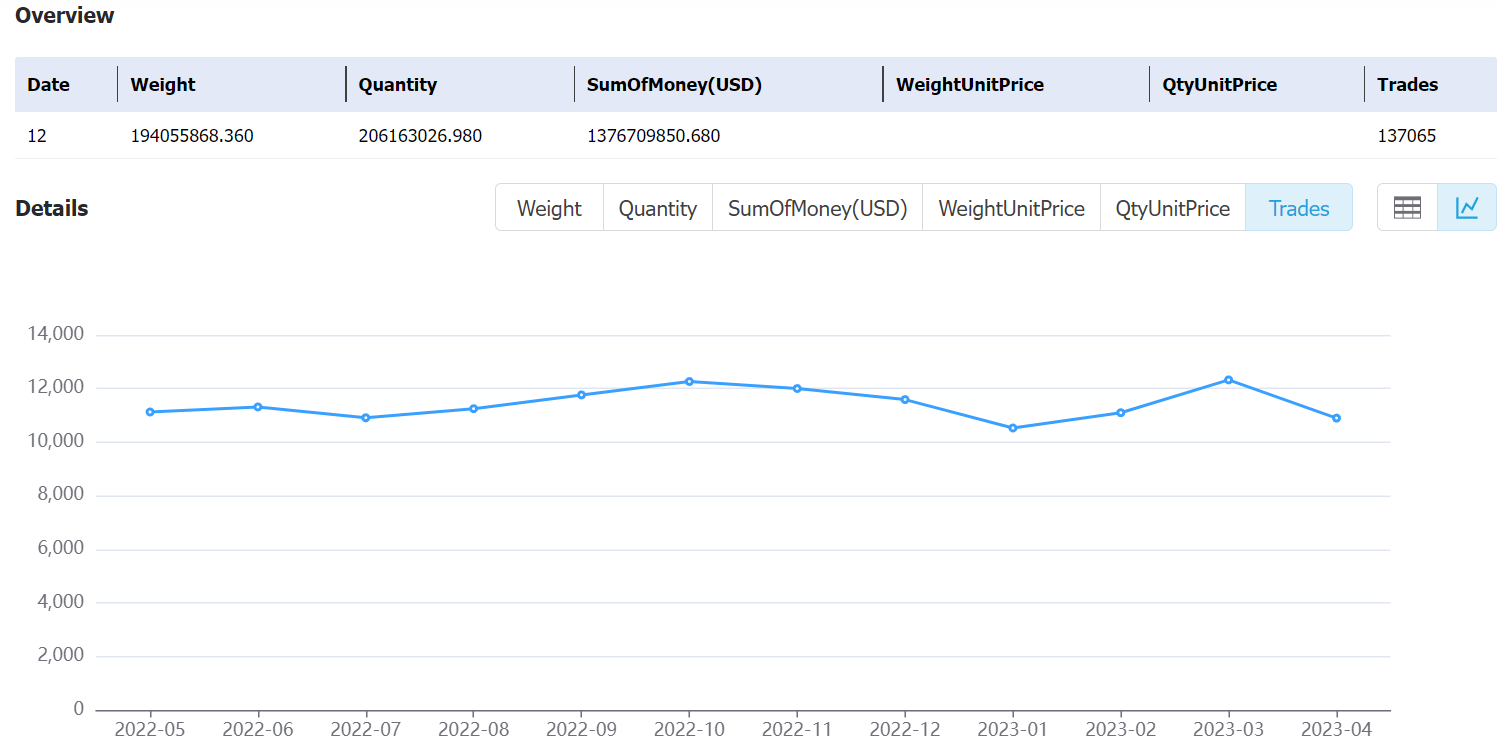This screenshot has width=1503, height=753.
Task: Click the weight value 194055868.360
Action: 192,136
